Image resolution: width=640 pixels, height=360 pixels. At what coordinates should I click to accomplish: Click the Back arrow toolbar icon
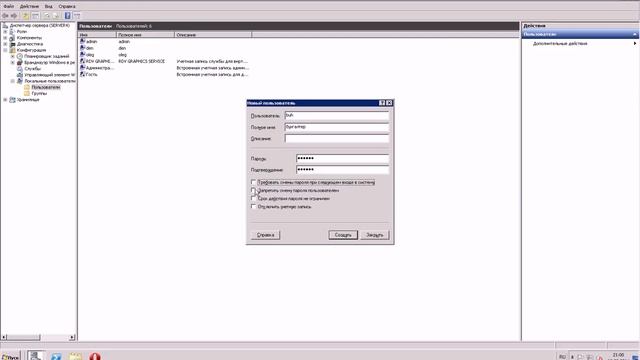click(x=5, y=16)
